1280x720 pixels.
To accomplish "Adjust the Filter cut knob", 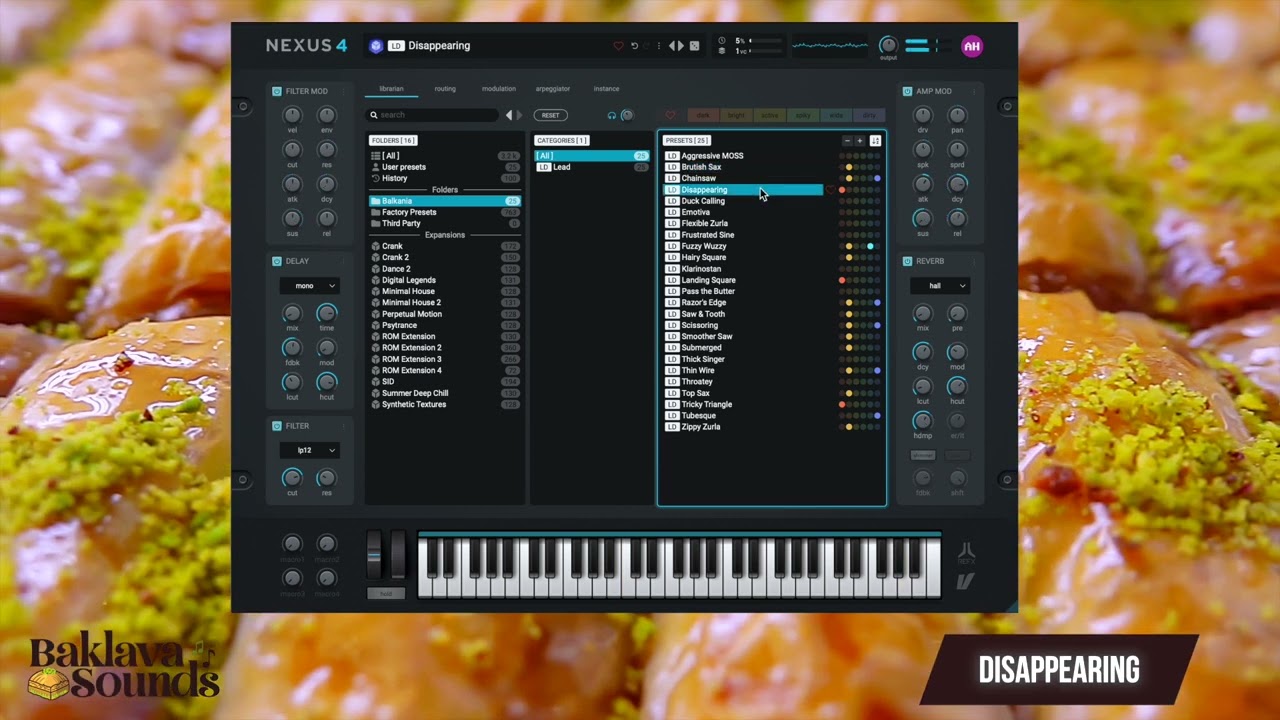I will pos(292,477).
